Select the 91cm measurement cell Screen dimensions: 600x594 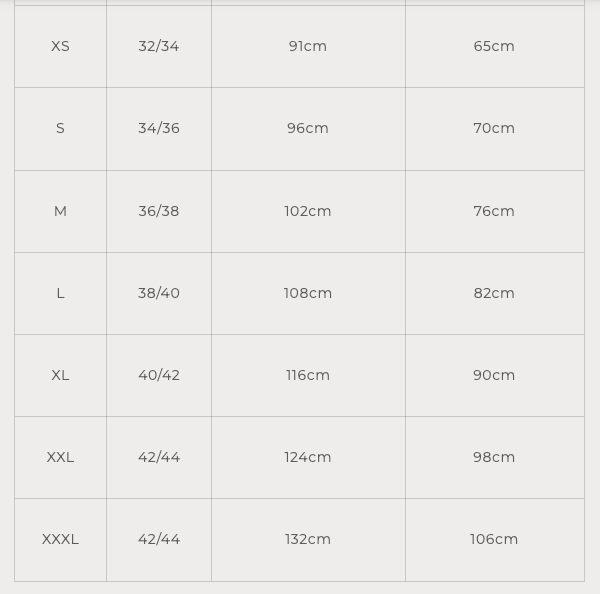308,46
